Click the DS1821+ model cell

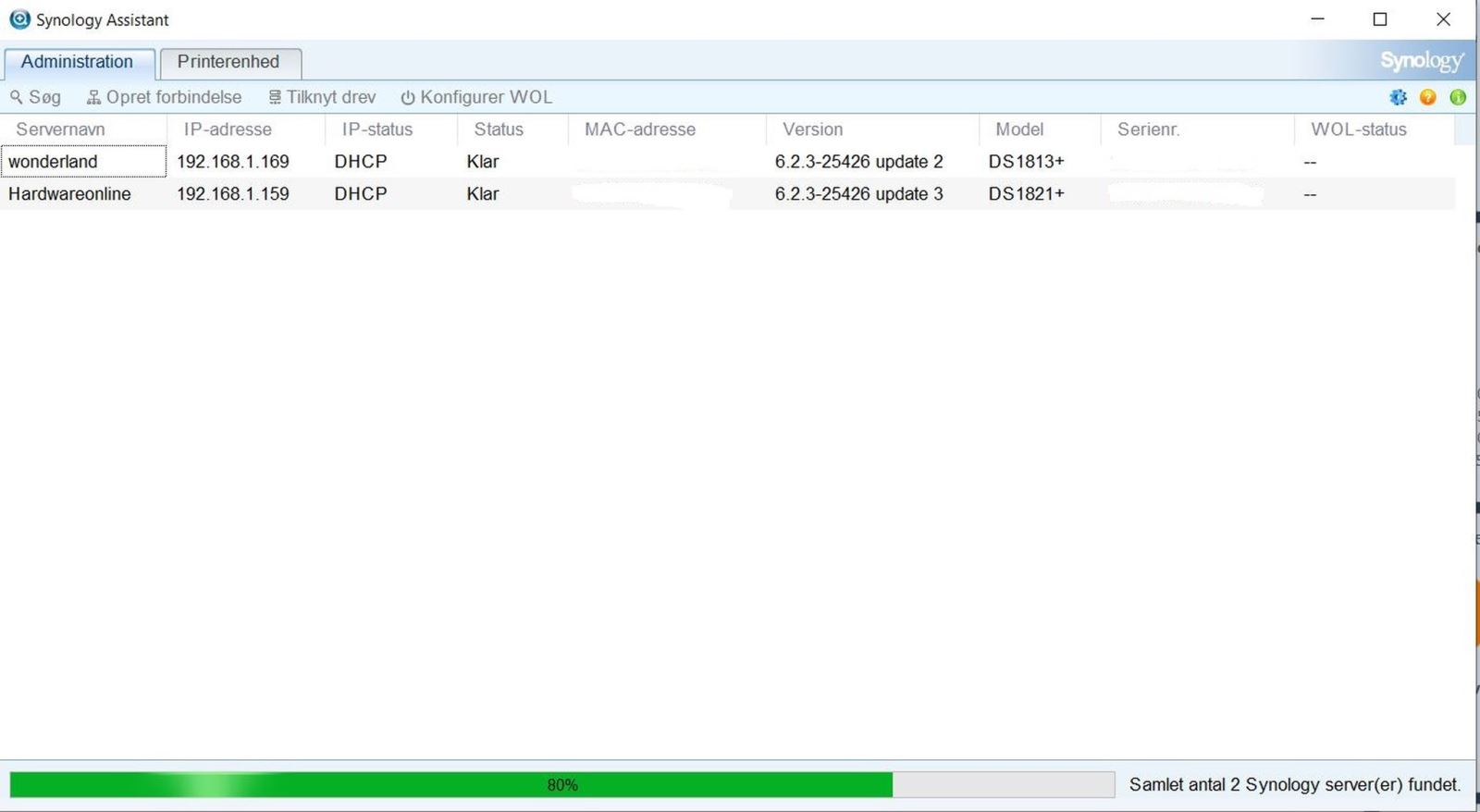[1026, 194]
